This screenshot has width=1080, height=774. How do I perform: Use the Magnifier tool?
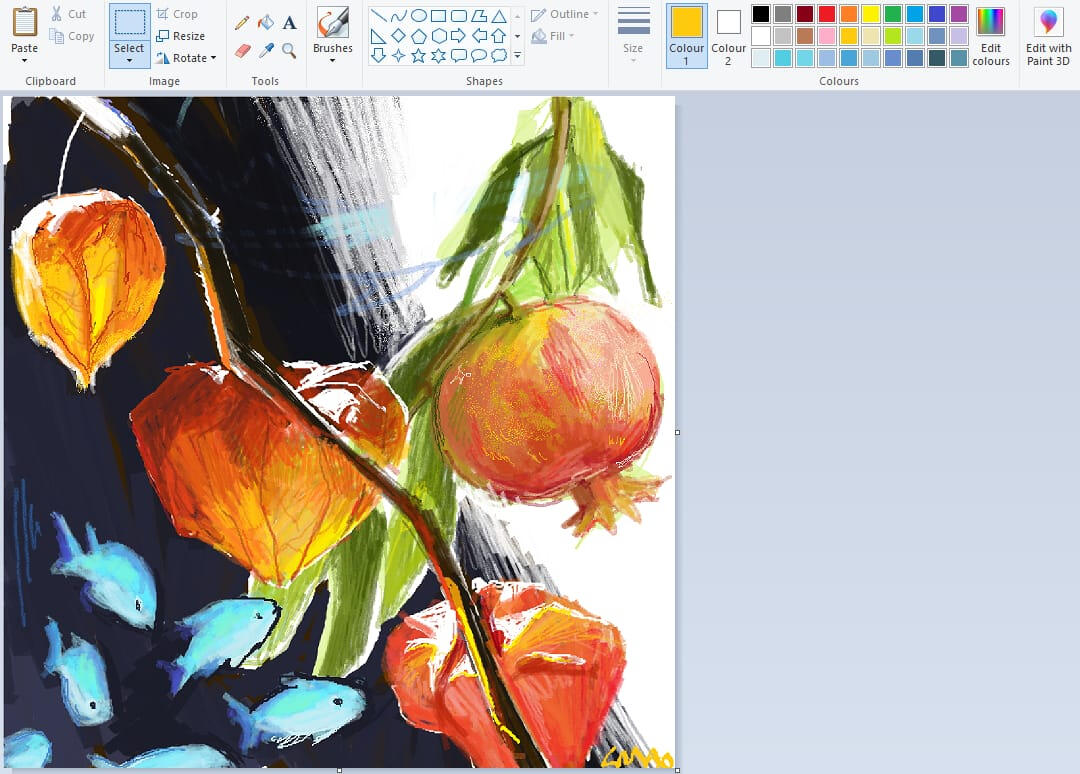[289, 50]
